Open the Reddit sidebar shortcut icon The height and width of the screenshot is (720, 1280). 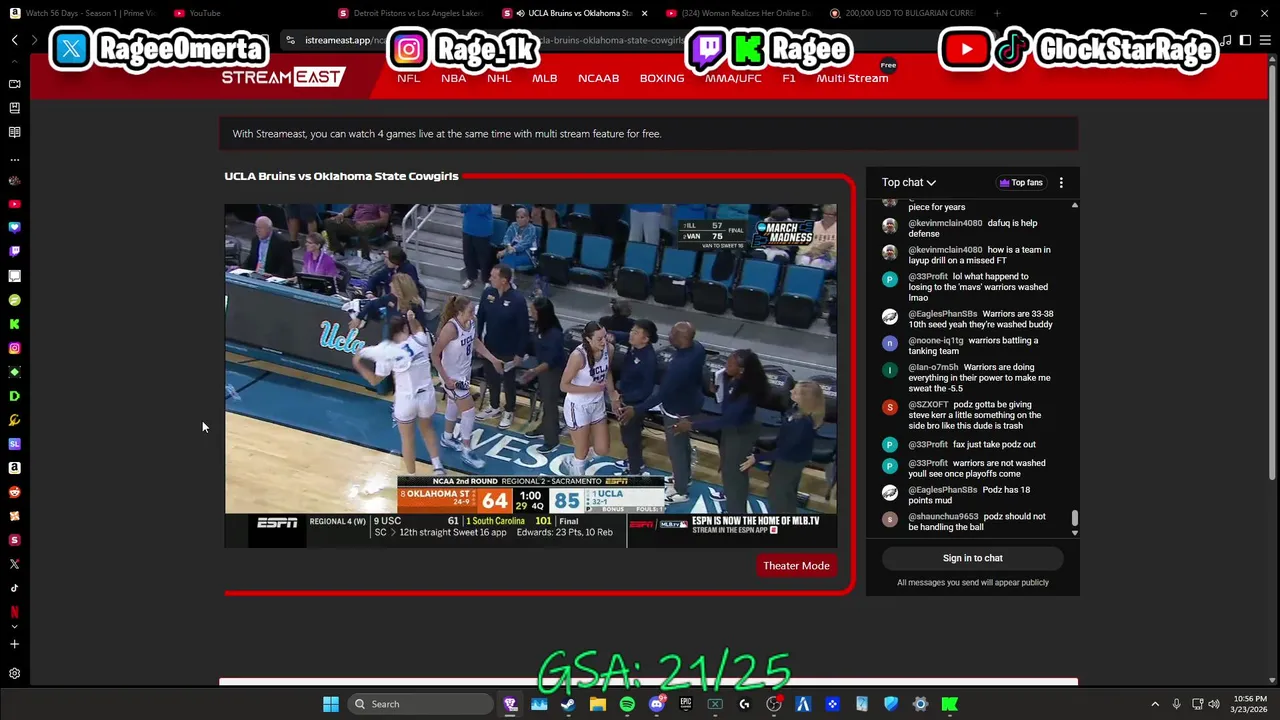14,492
